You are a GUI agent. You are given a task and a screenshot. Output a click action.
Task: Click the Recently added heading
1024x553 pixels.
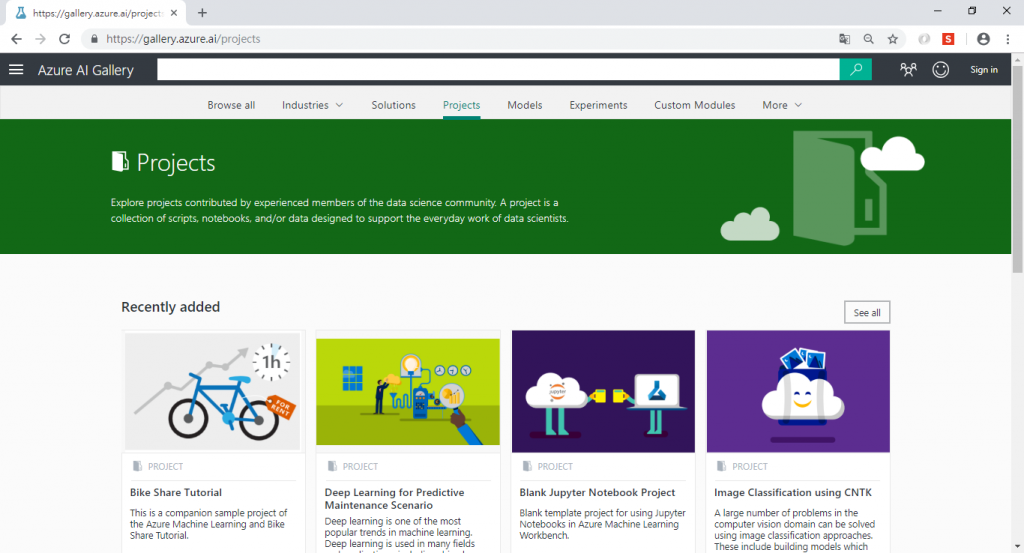click(170, 307)
